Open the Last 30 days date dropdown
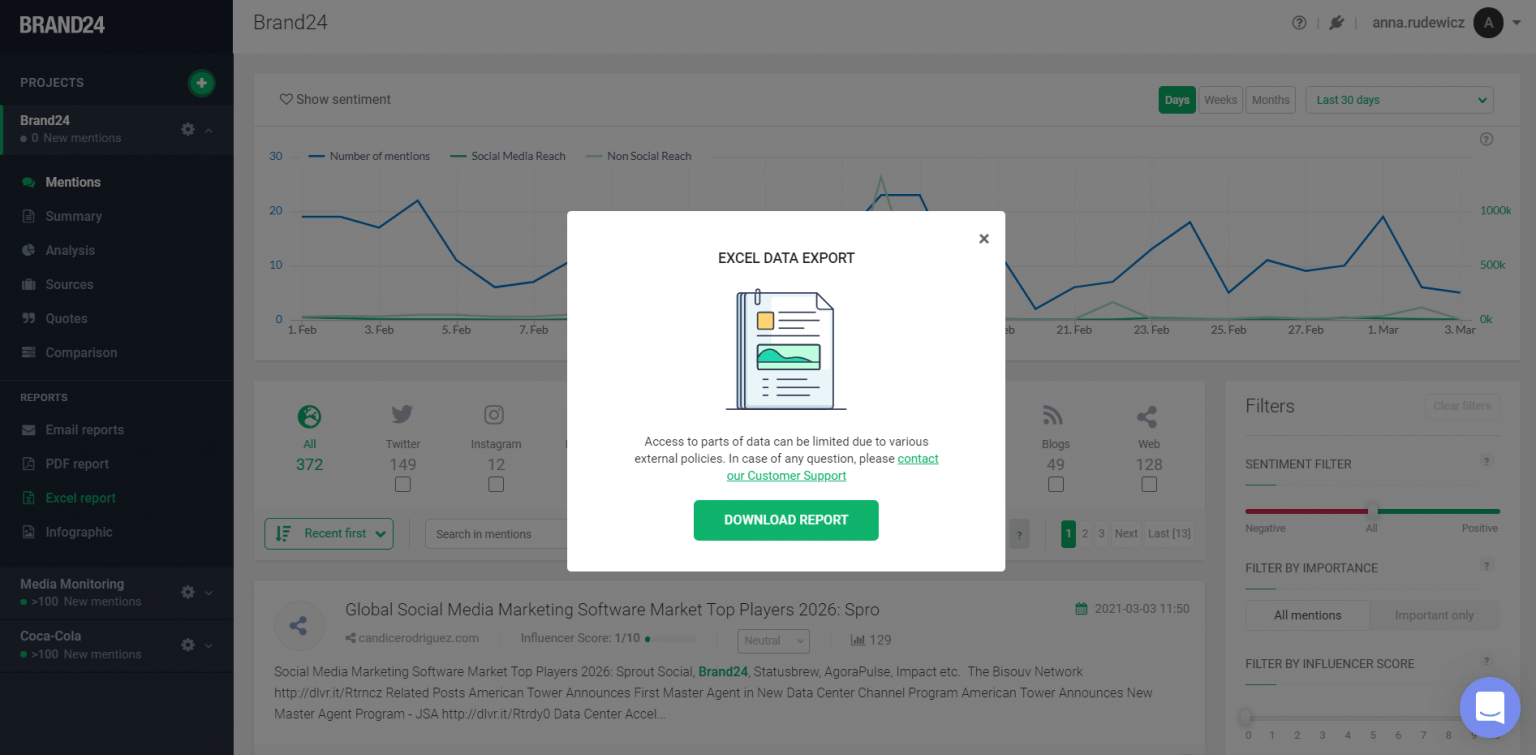The image size is (1536, 755). (1398, 100)
